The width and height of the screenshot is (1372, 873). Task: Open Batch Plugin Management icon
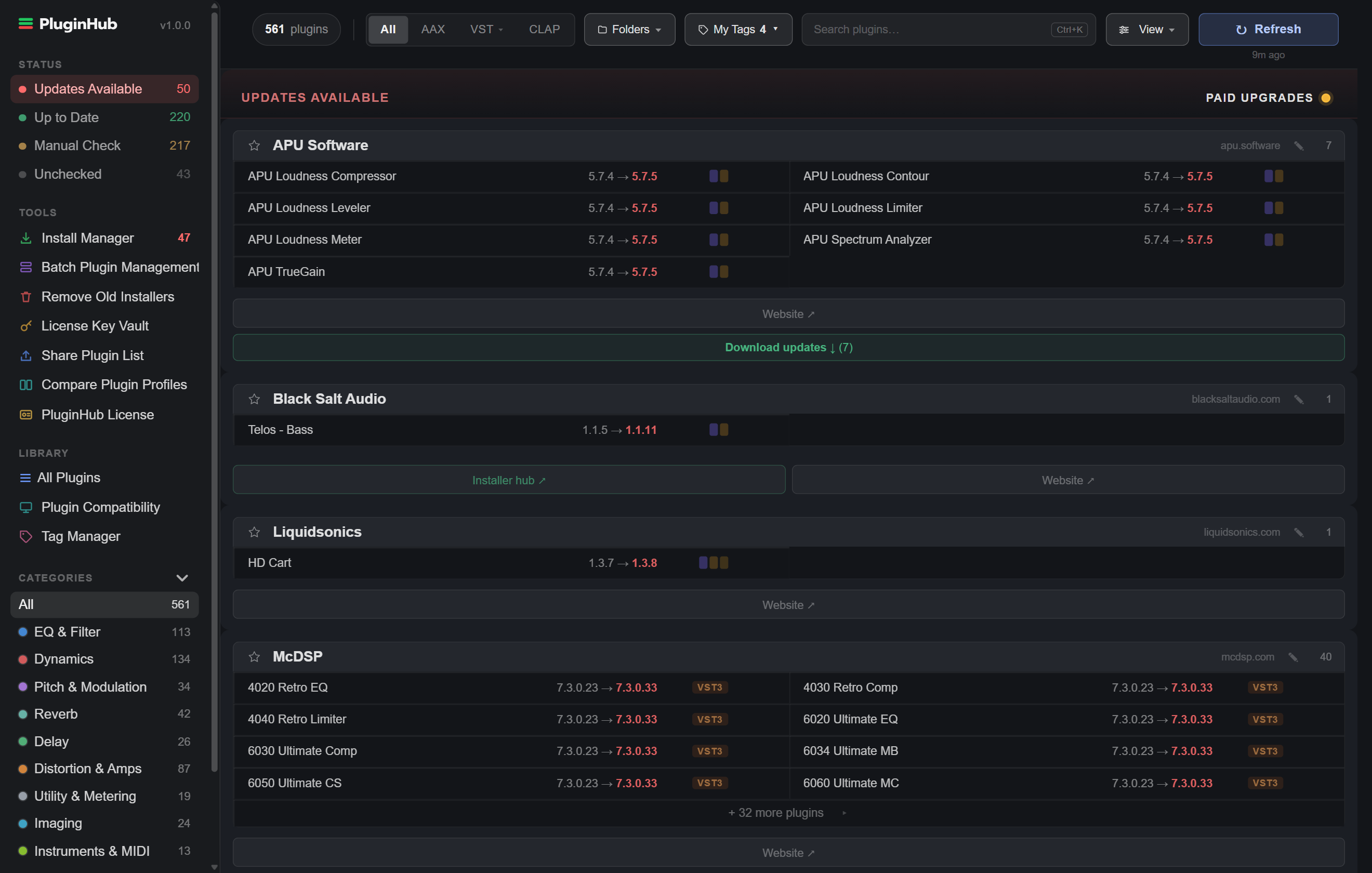click(25, 267)
